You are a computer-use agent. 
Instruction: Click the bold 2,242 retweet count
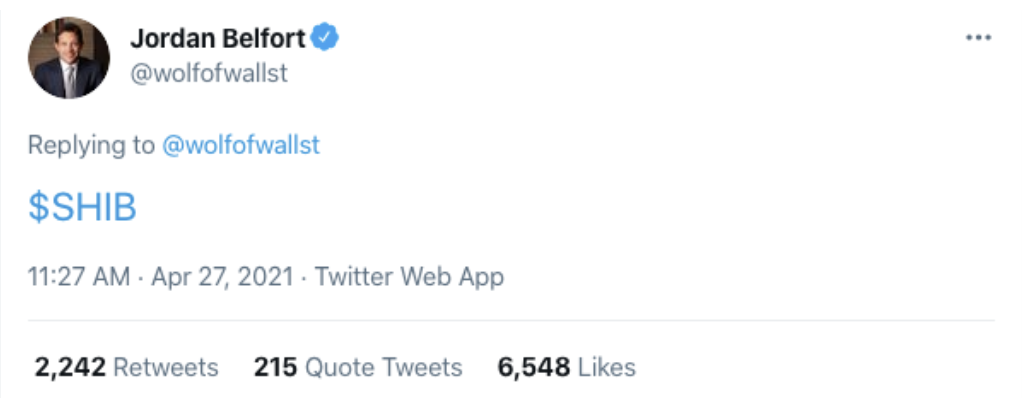coord(70,367)
